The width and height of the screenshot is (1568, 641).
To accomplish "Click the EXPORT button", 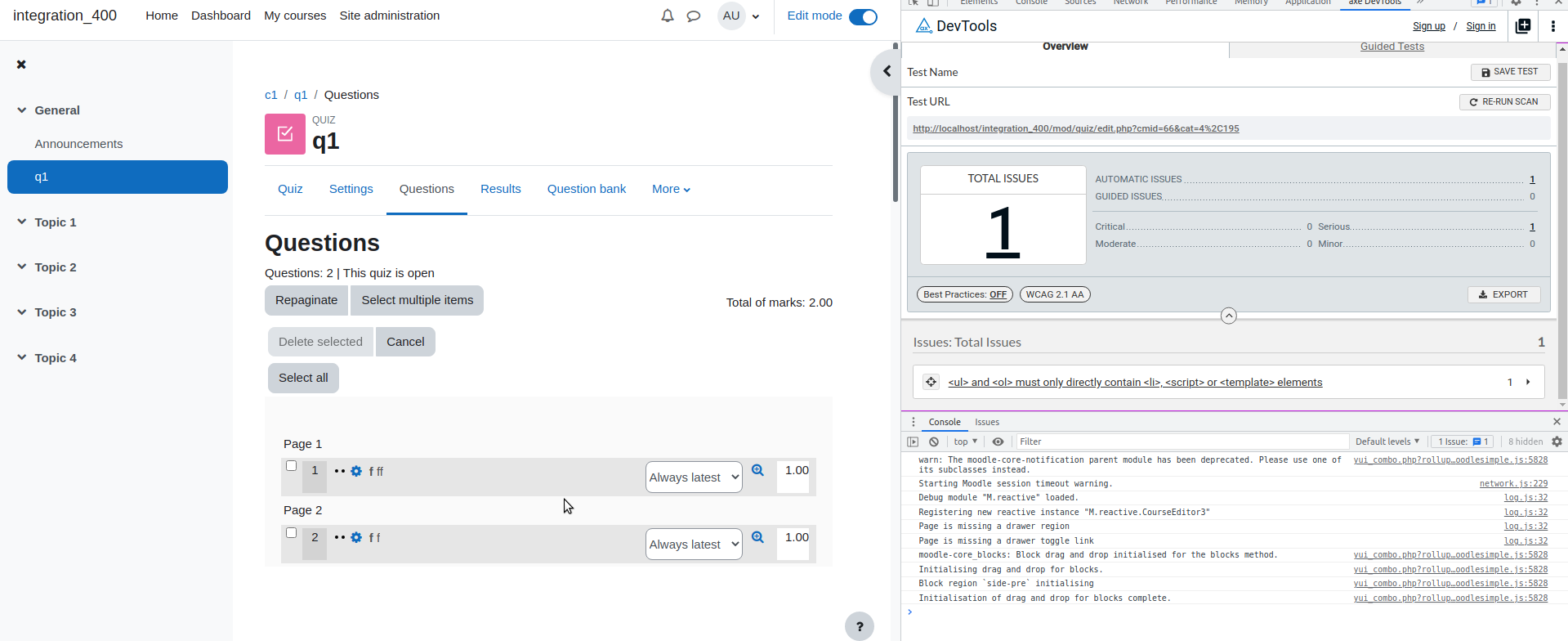I will click(x=1503, y=294).
